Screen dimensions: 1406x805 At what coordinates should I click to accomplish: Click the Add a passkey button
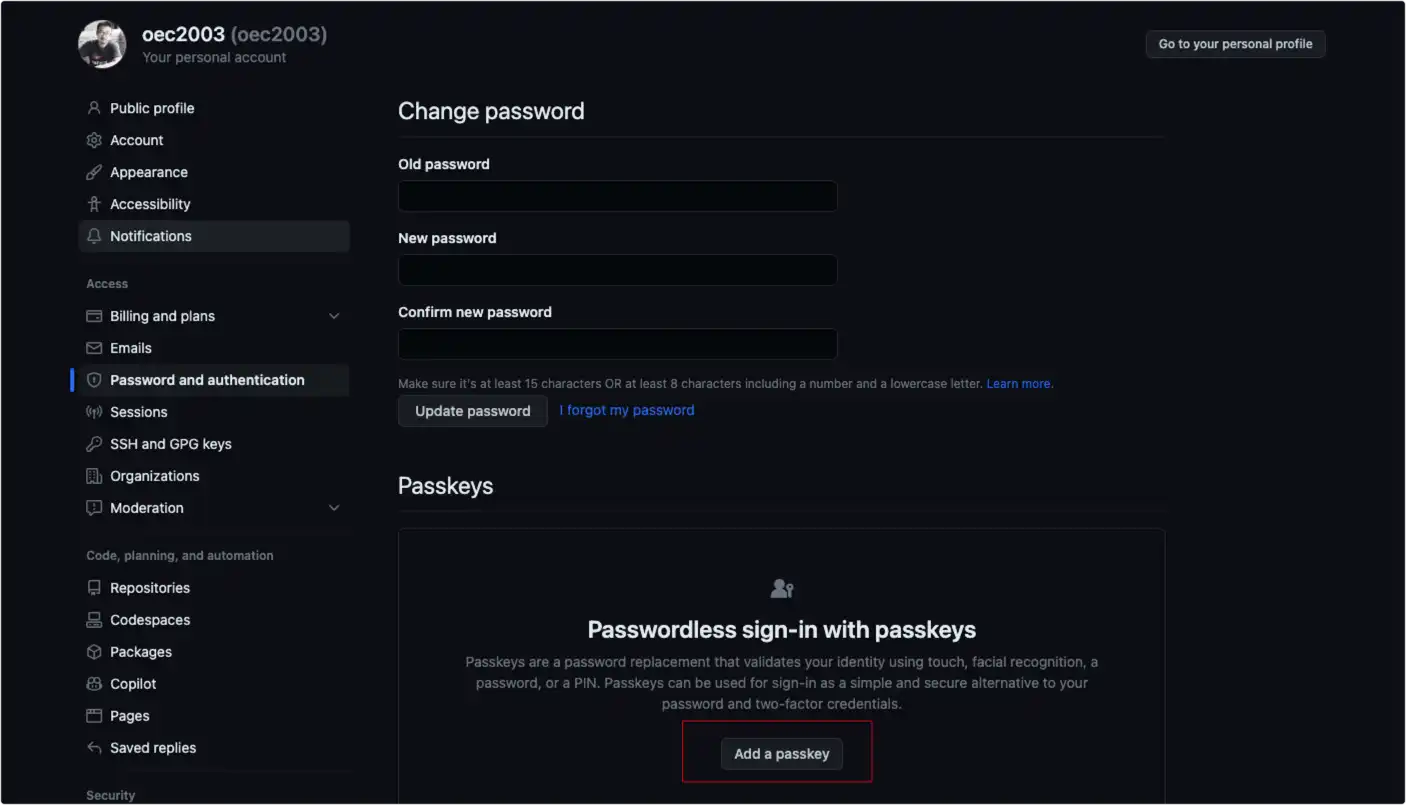coord(781,754)
